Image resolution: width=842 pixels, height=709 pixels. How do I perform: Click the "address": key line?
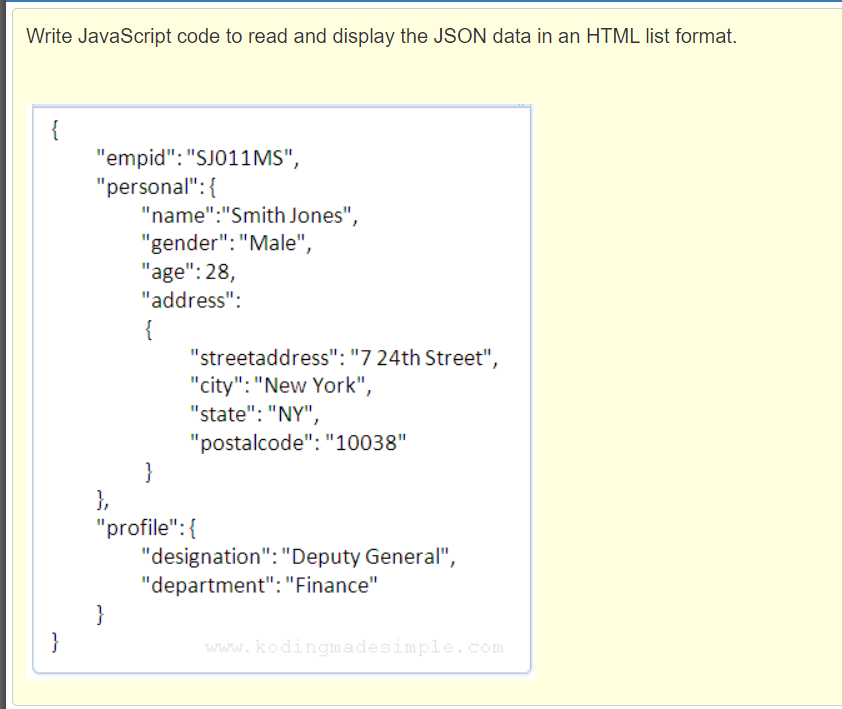click(x=191, y=300)
